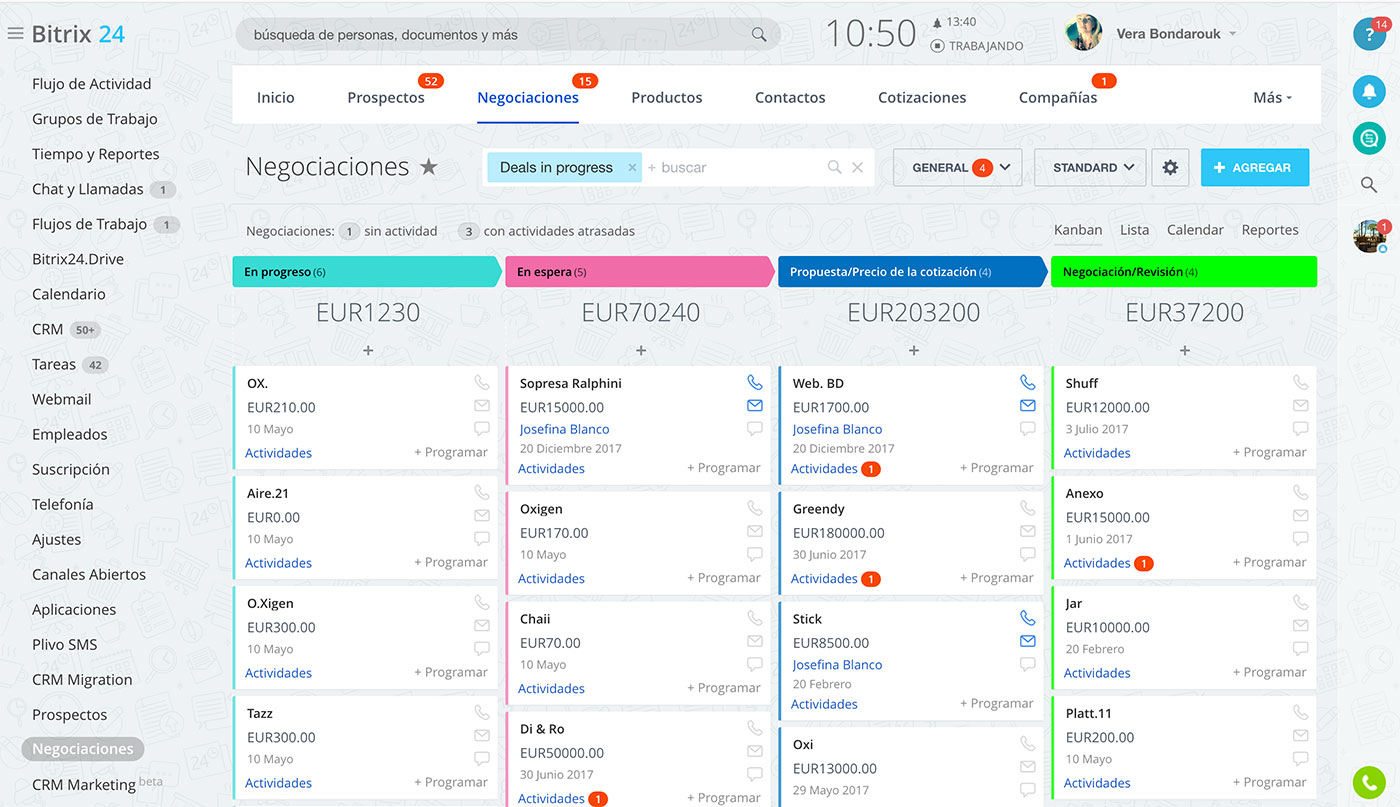Click comment icon on Shuff card
This screenshot has height=807, width=1400.
click(x=1300, y=428)
